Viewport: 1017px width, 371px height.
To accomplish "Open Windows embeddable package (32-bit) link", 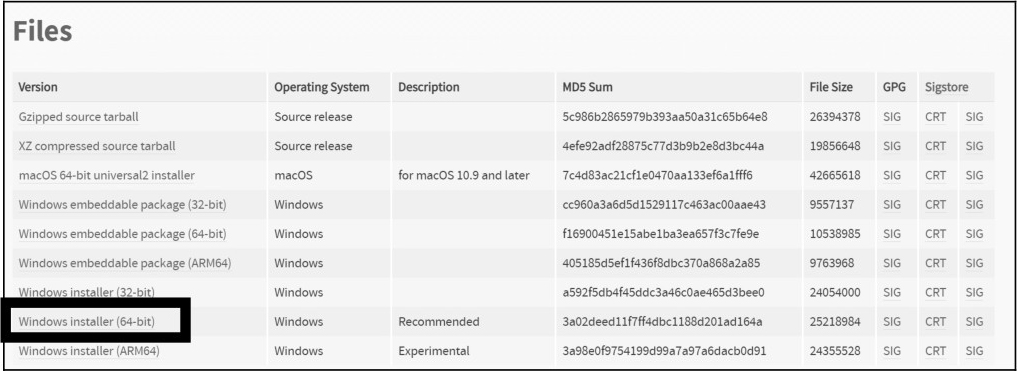I will click(122, 204).
